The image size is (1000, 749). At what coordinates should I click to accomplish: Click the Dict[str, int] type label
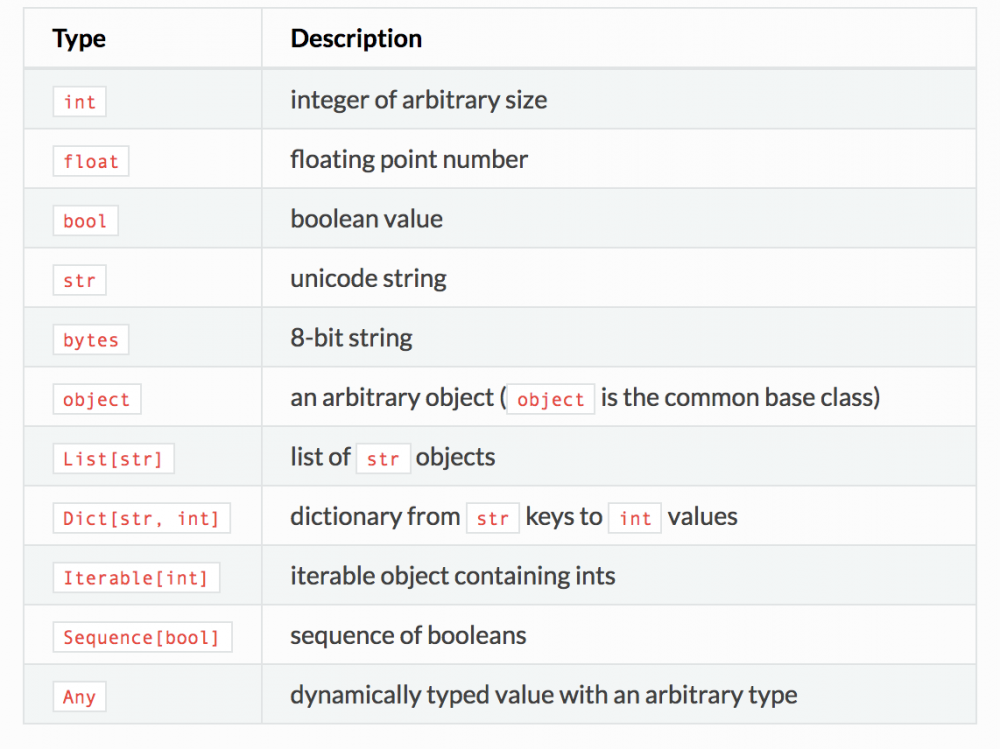click(141, 519)
